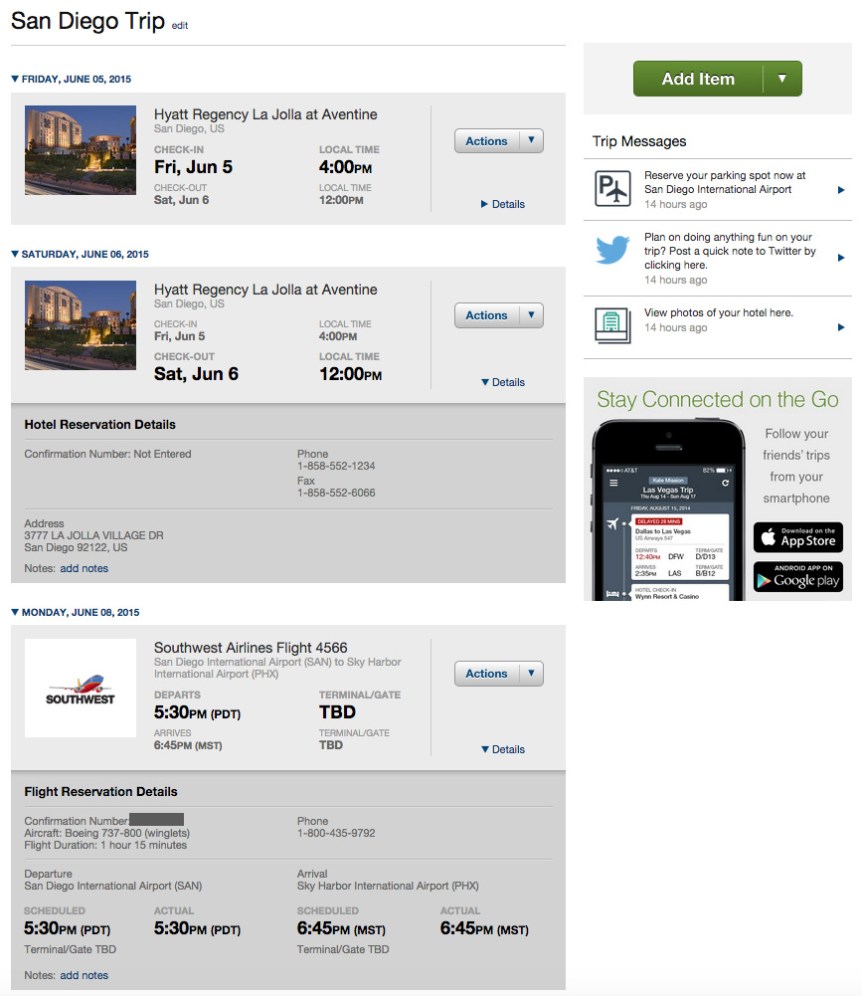Collapse the FRIDAY, JUNE 05 section

(13, 78)
